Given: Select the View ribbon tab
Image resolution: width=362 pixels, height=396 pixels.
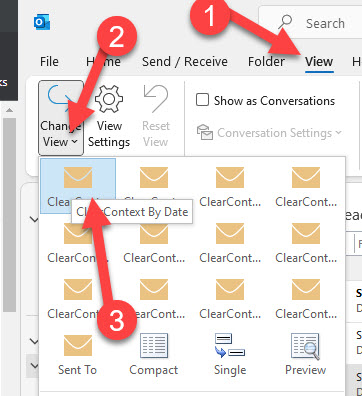Looking at the screenshot, I should point(319,62).
